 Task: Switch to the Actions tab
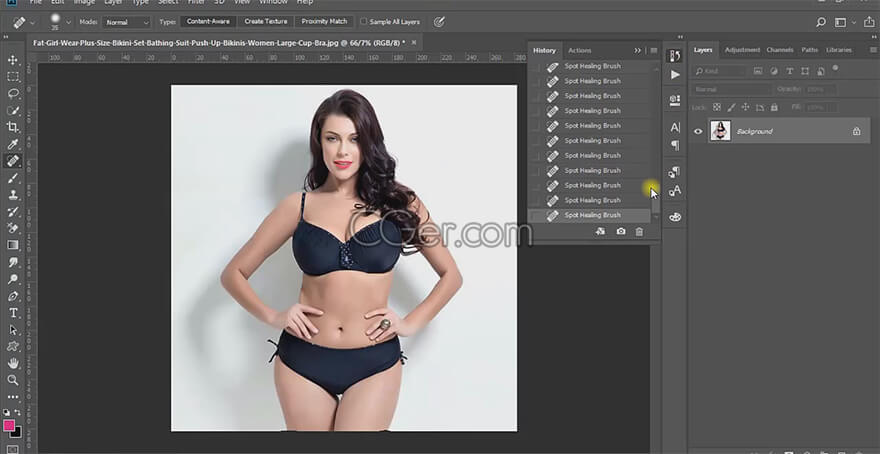click(x=579, y=51)
